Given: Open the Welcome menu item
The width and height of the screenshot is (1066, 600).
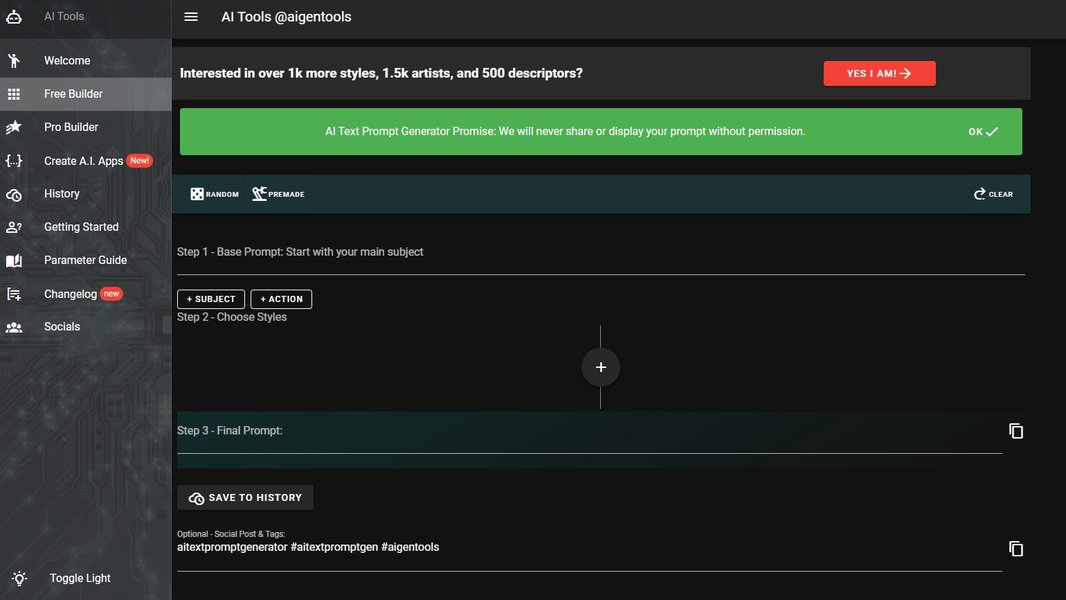Looking at the screenshot, I should pos(86,60).
